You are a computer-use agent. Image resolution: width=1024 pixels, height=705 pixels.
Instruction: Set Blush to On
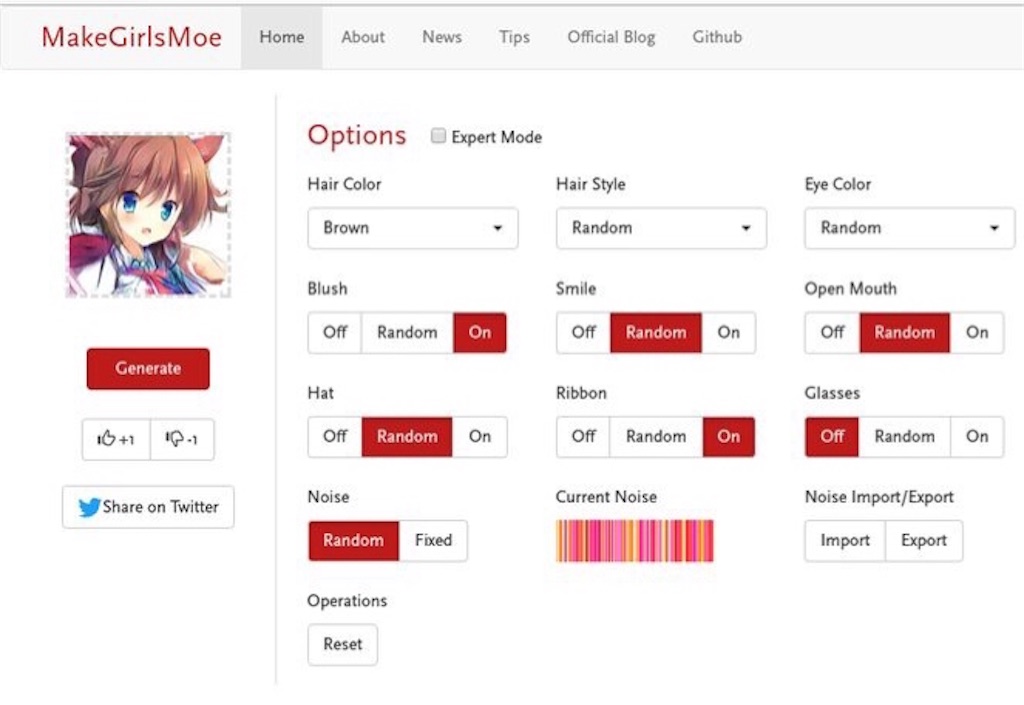click(479, 332)
